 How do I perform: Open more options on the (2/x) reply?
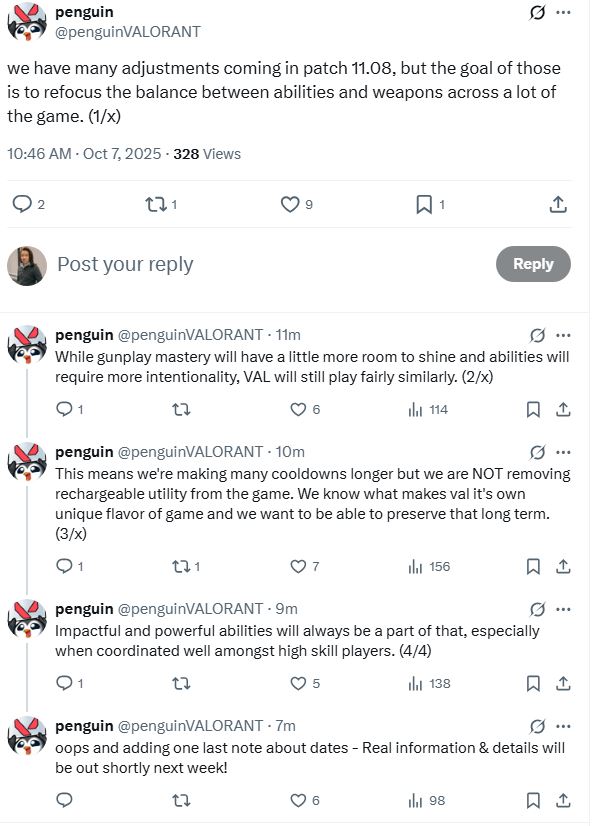[x=563, y=335]
